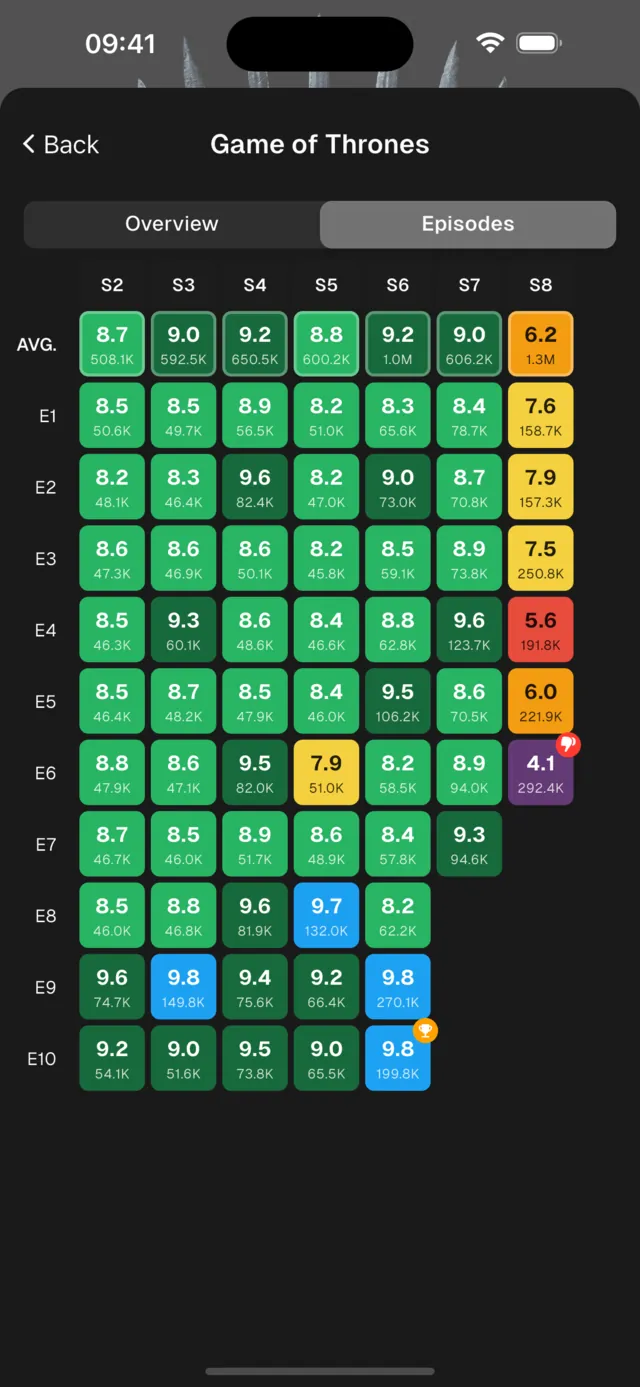Open the 8.5 cell with 50.6K votes
The width and height of the screenshot is (640, 1387).
point(112,415)
